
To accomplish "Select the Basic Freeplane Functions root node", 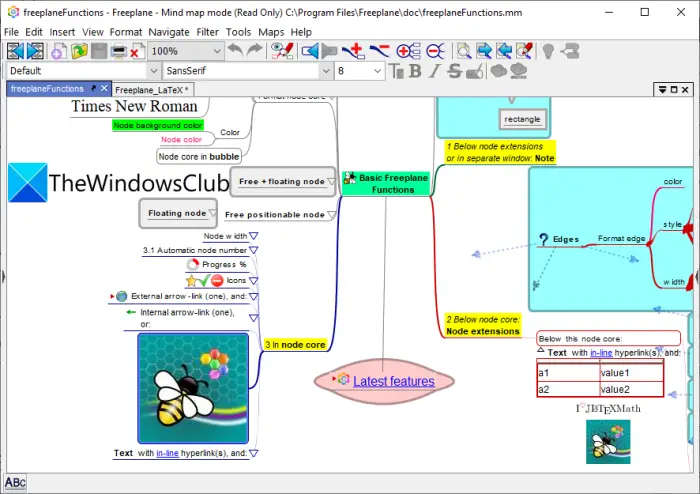I will click(x=386, y=183).
